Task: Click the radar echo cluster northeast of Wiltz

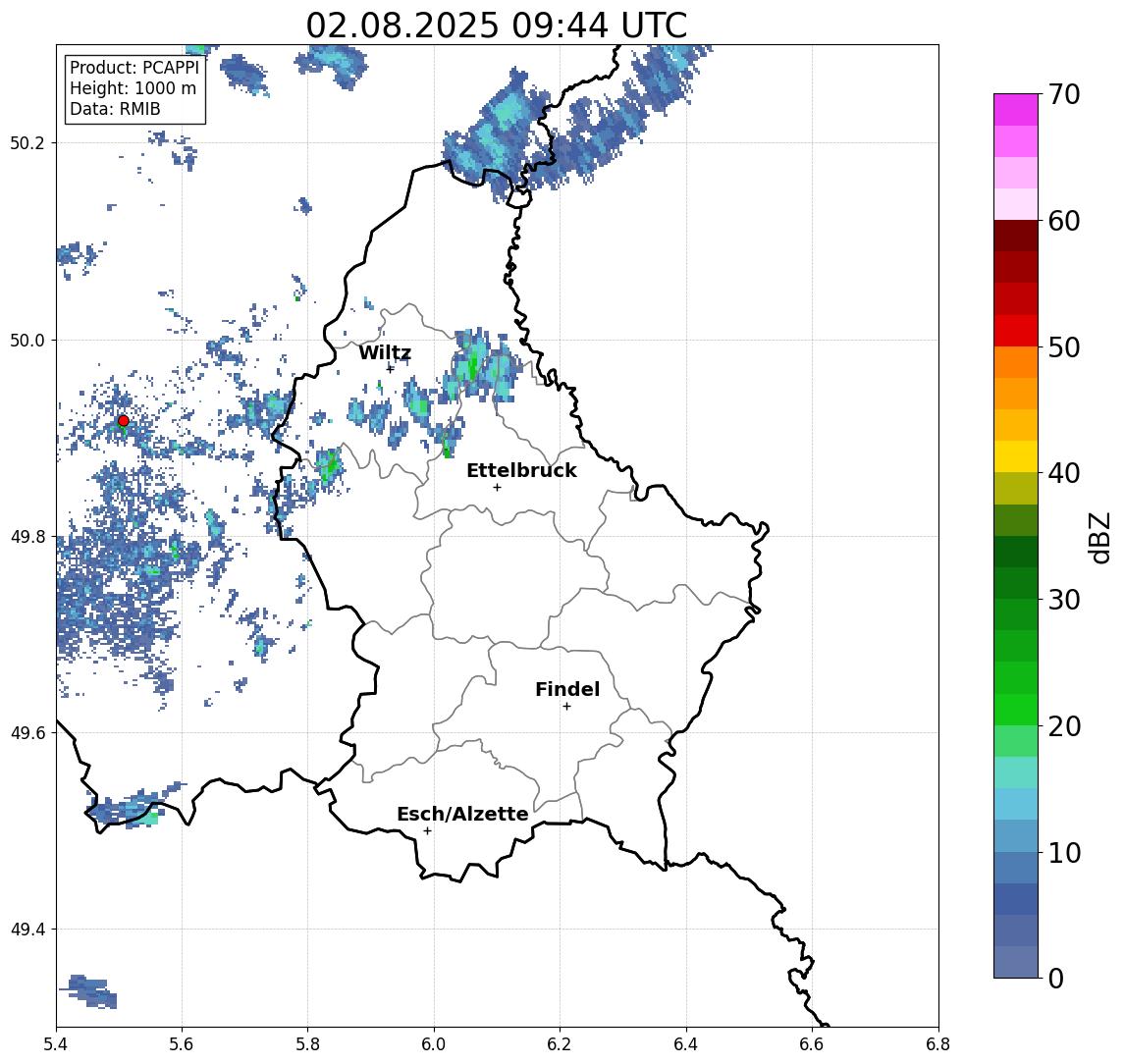Action: 482,366
